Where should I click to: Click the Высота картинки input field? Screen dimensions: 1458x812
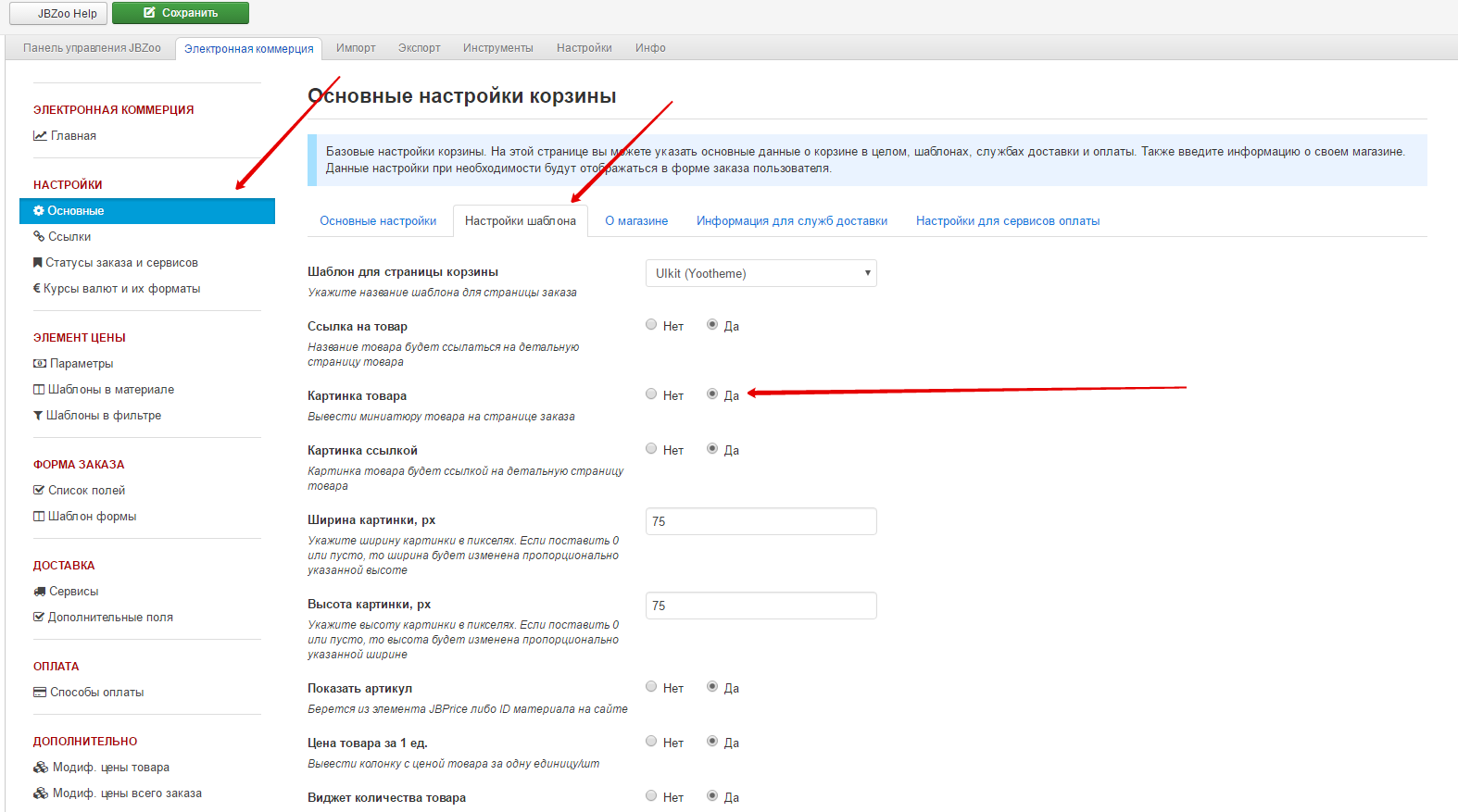pos(760,606)
